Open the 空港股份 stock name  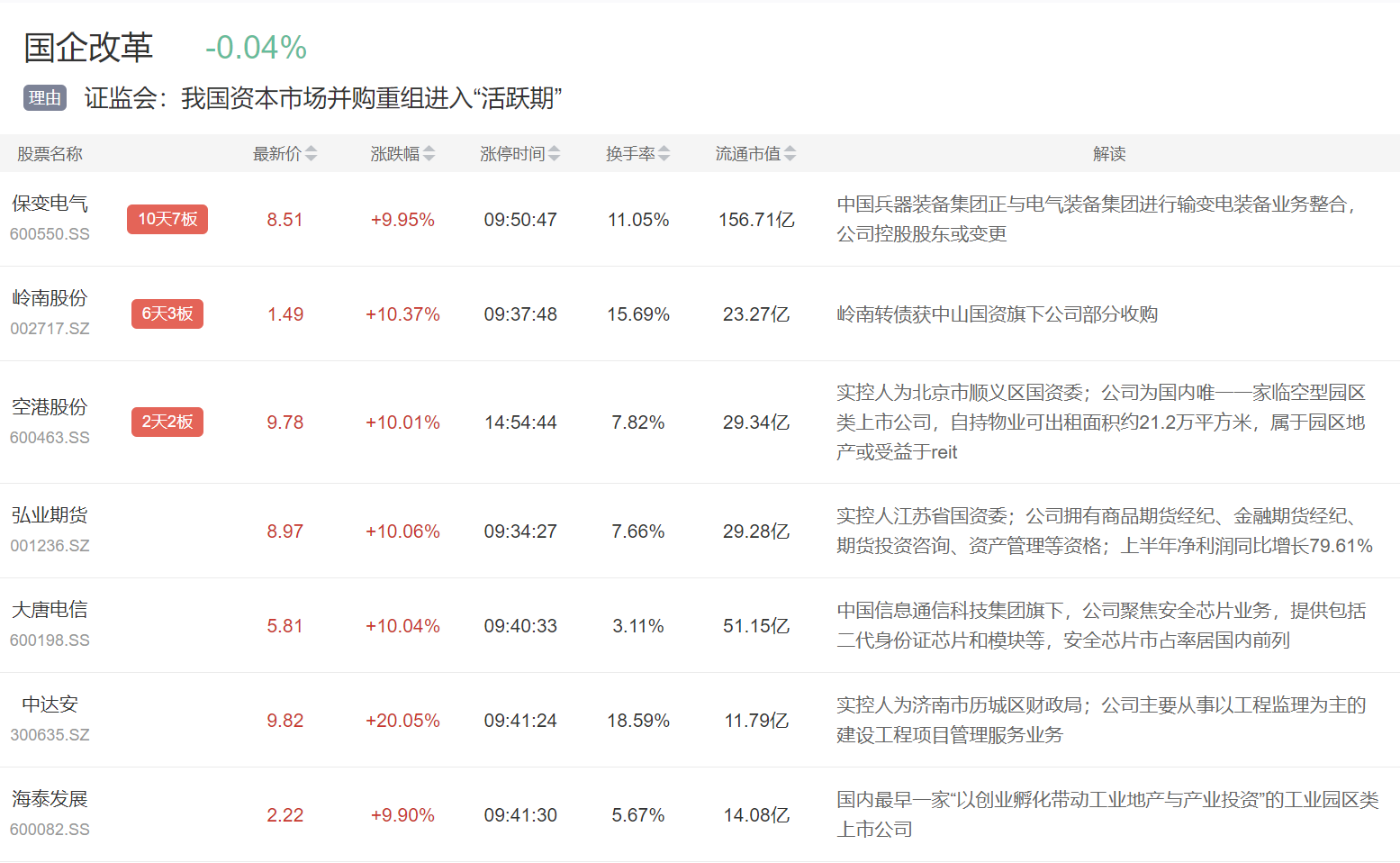[x=50, y=407]
